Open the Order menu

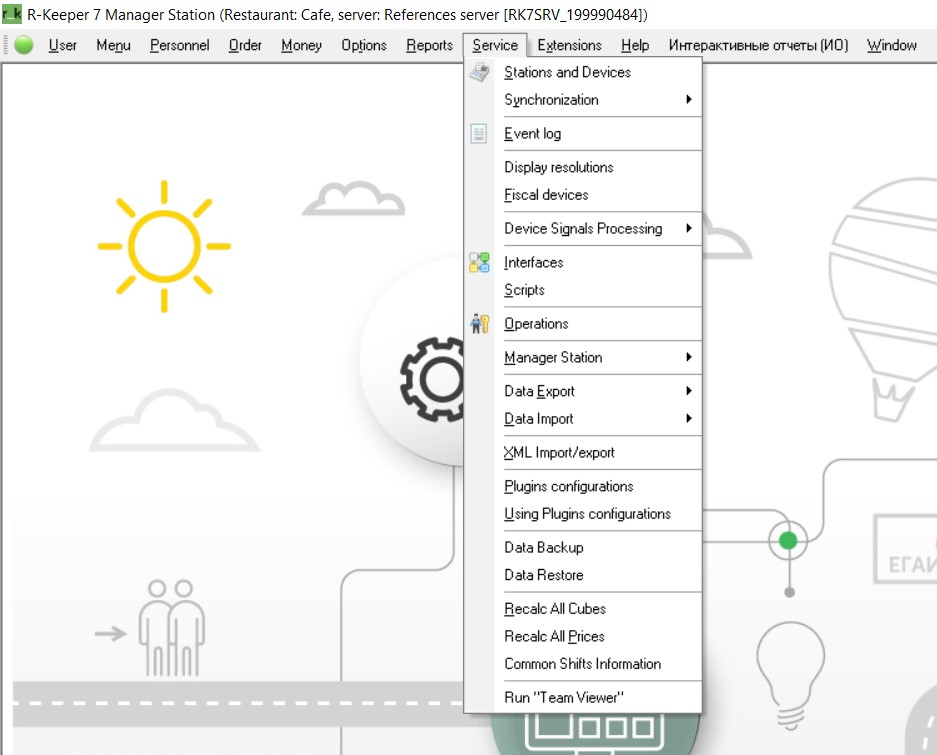click(246, 45)
